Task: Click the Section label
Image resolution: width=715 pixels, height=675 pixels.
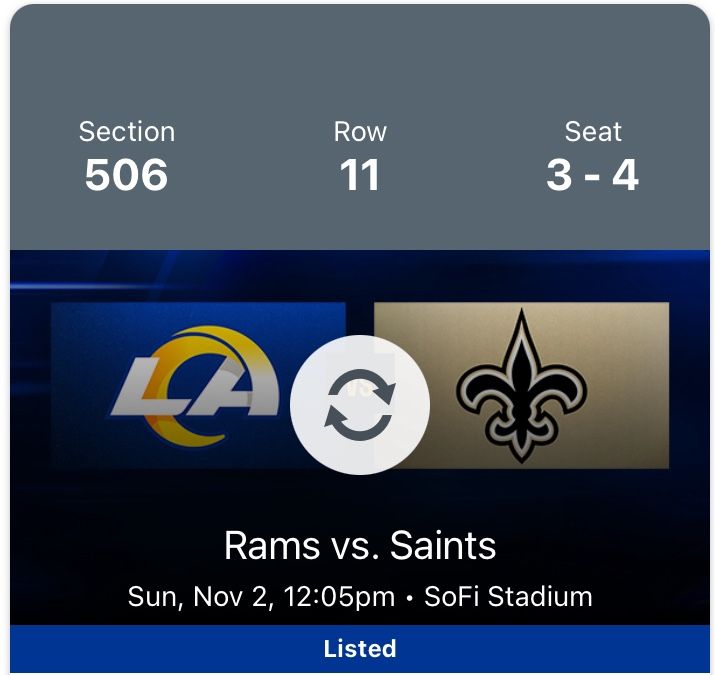Action: coord(127,132)
